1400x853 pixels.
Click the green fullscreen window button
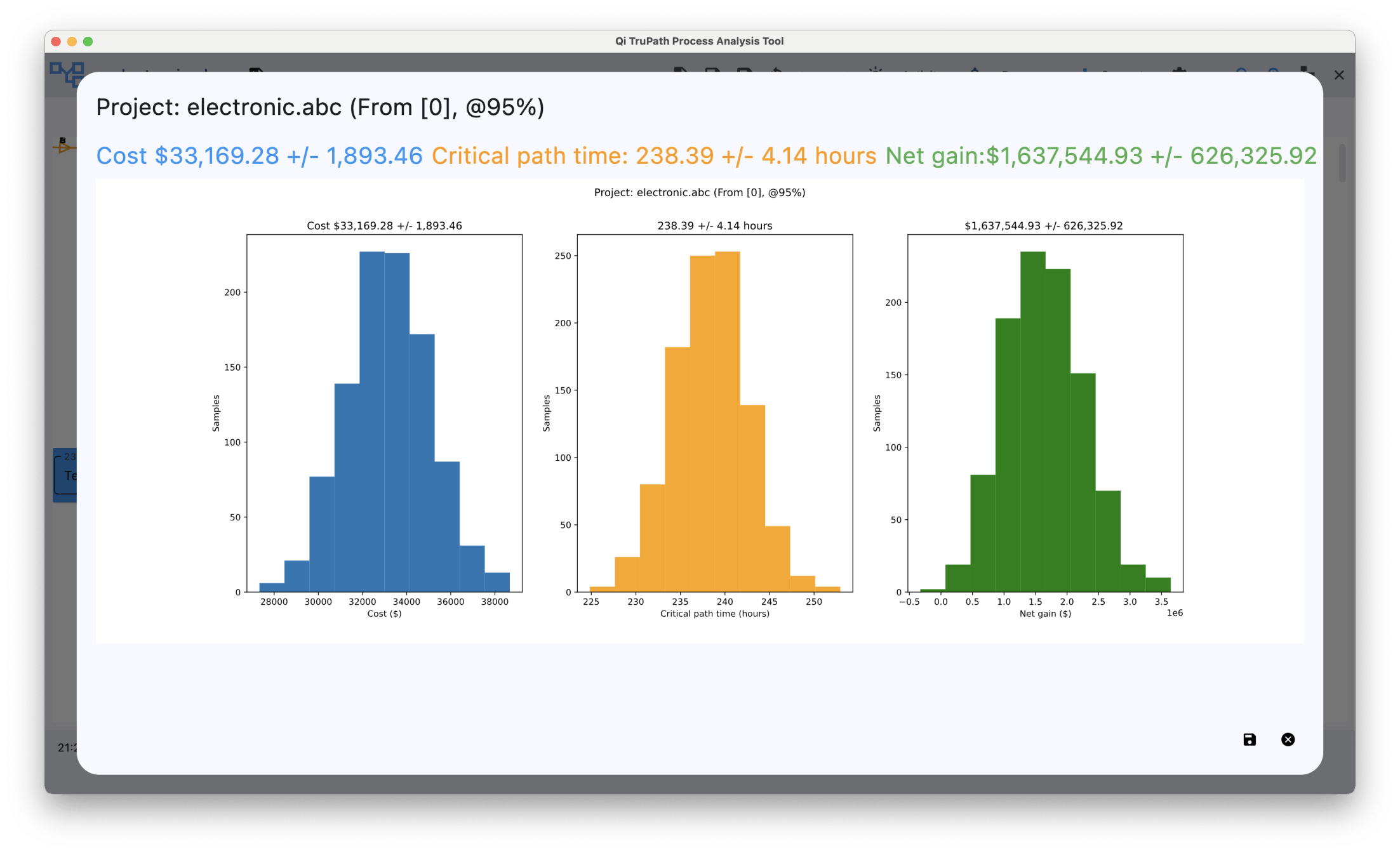tap(88, 41)
